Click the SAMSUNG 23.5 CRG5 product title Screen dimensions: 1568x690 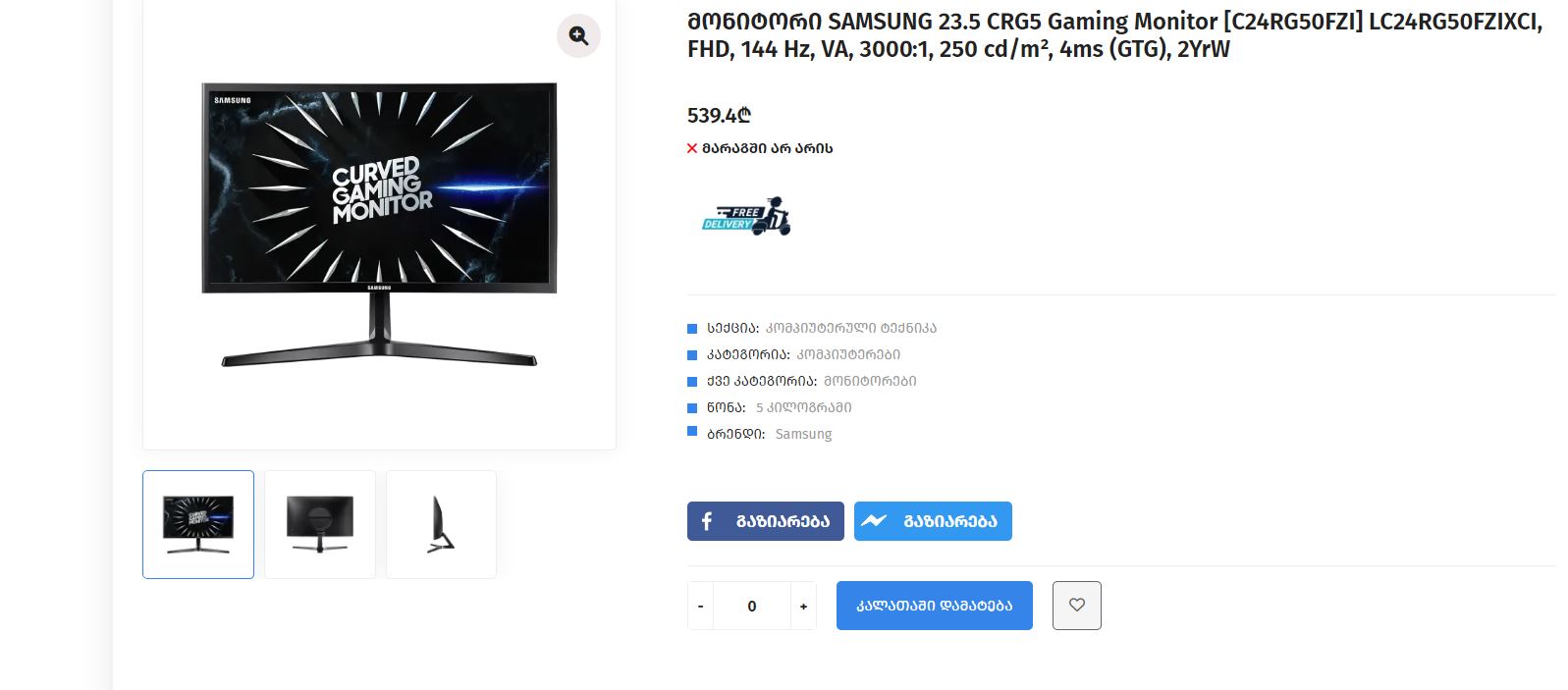point(1115,35)
